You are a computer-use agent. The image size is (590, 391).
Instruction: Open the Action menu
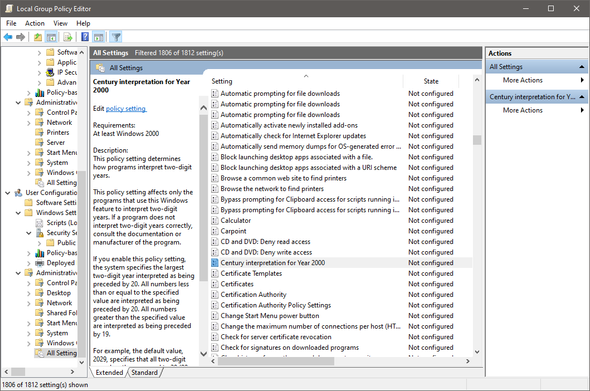point(35,23)
